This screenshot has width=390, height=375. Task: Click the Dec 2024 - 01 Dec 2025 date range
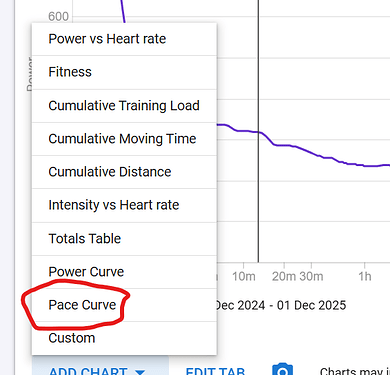(x=281, y=305)
